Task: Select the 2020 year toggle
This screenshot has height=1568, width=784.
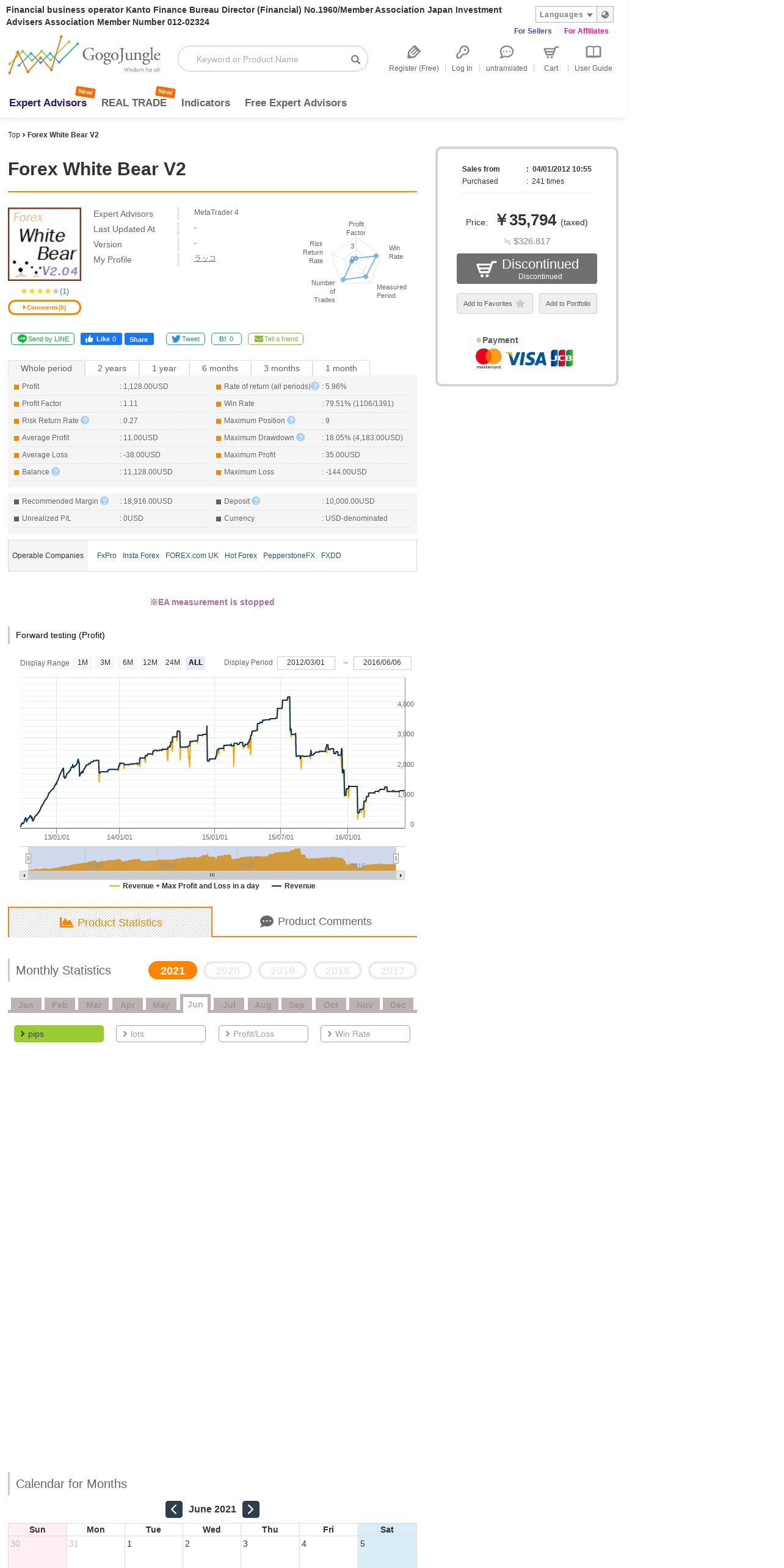Action: [x=228, y=970]
